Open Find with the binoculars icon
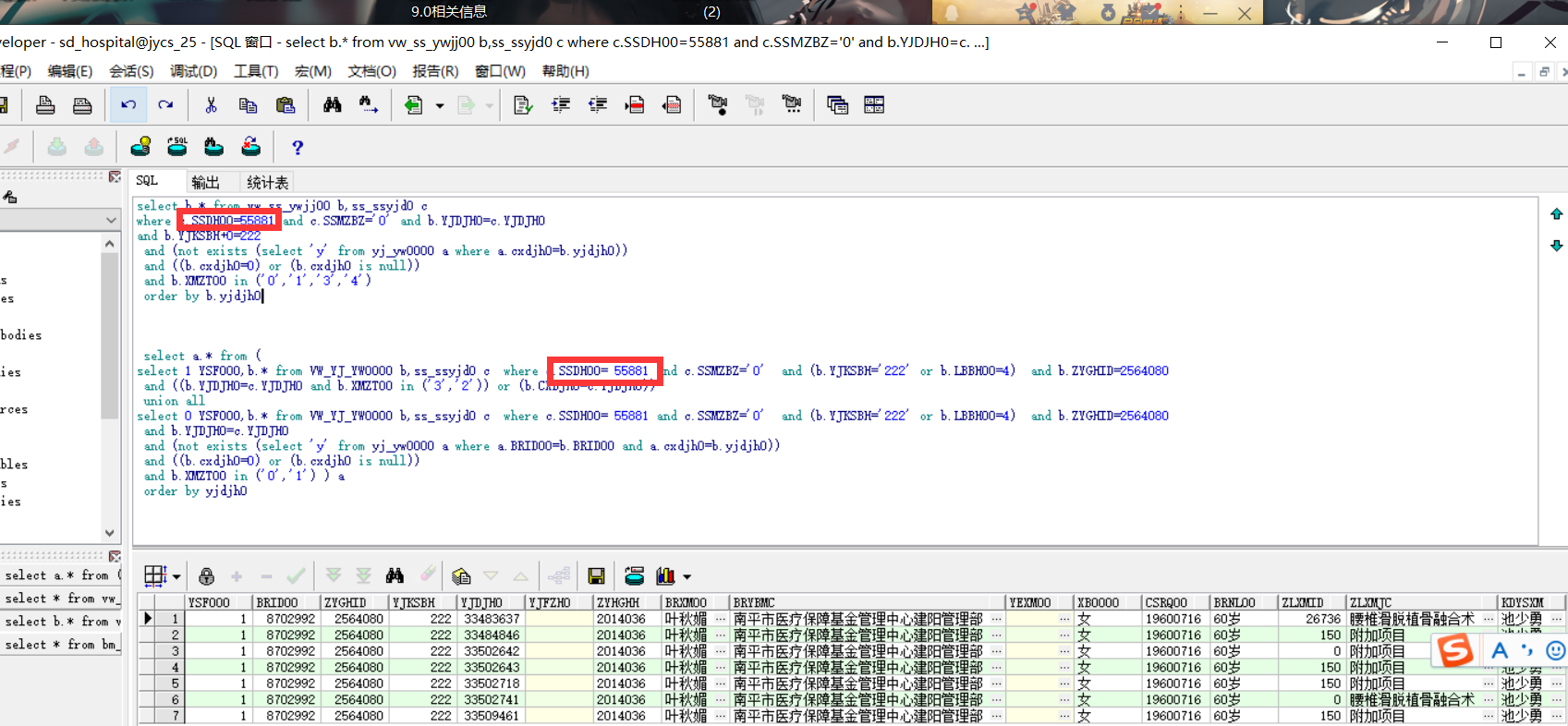This screenshot has height=726, width=1568. click(x=333, y=105)
